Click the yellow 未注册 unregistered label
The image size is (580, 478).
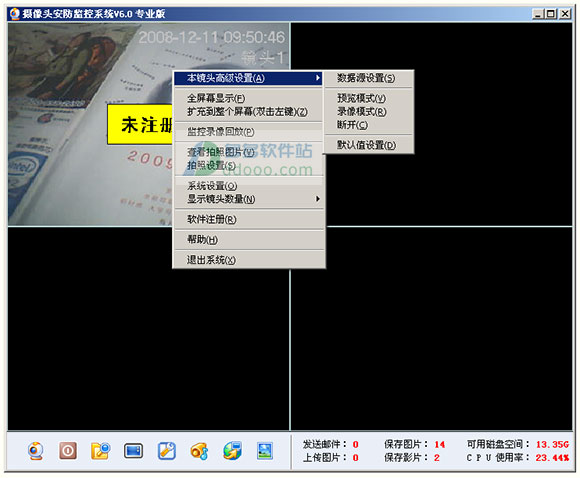point(140,124)
